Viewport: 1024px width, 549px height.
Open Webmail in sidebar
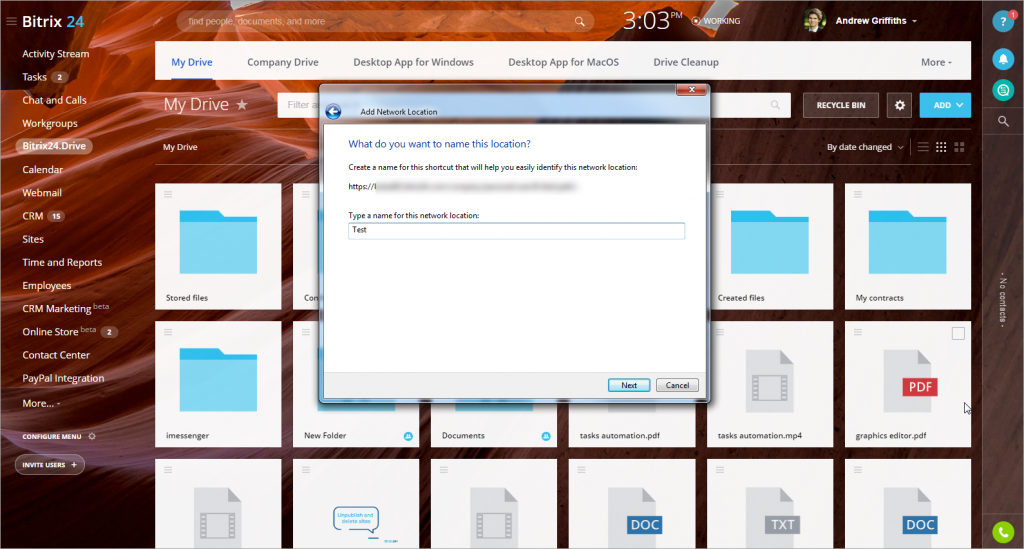coord(42,193)
